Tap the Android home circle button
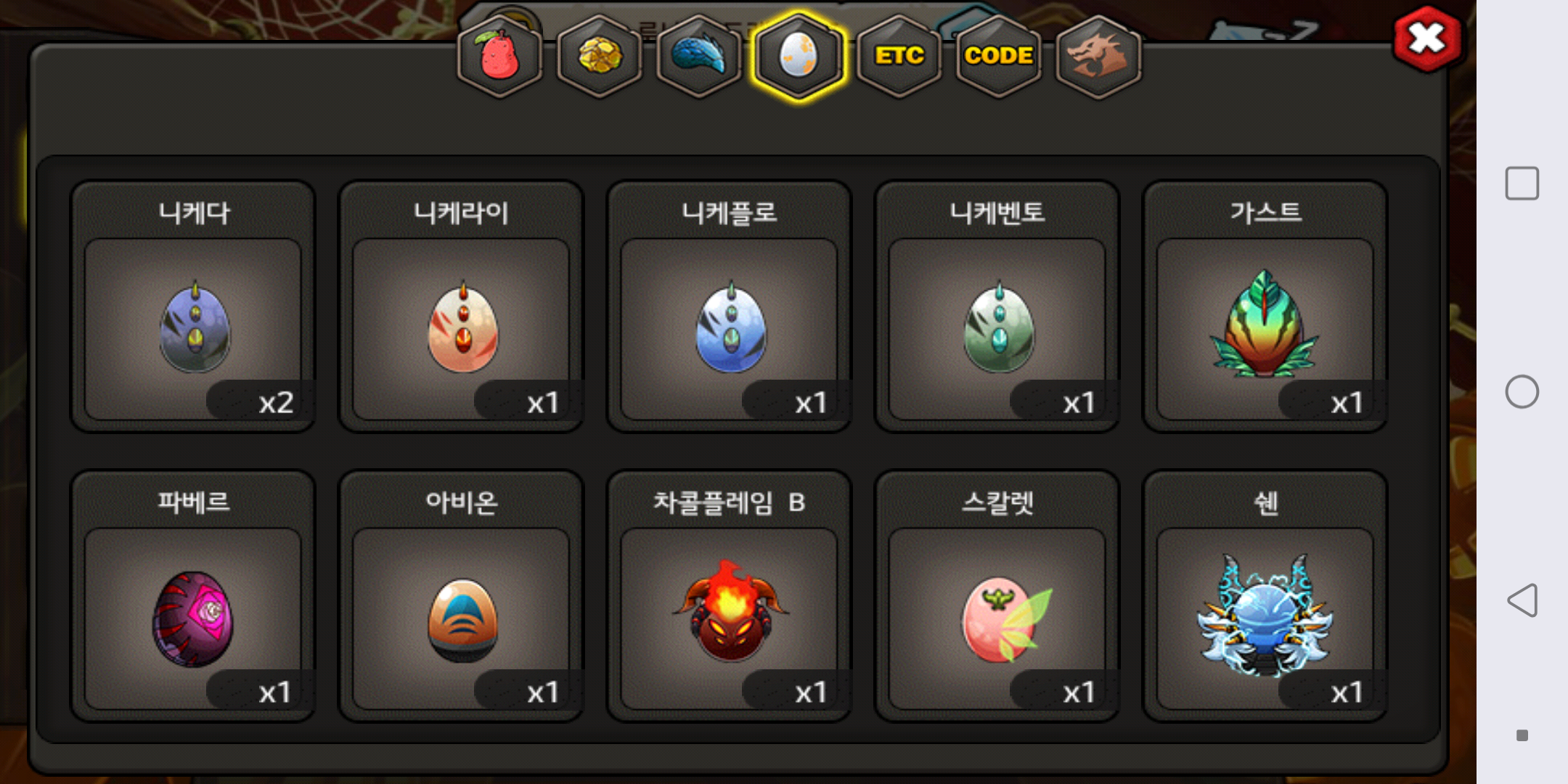 point(1522,392)
